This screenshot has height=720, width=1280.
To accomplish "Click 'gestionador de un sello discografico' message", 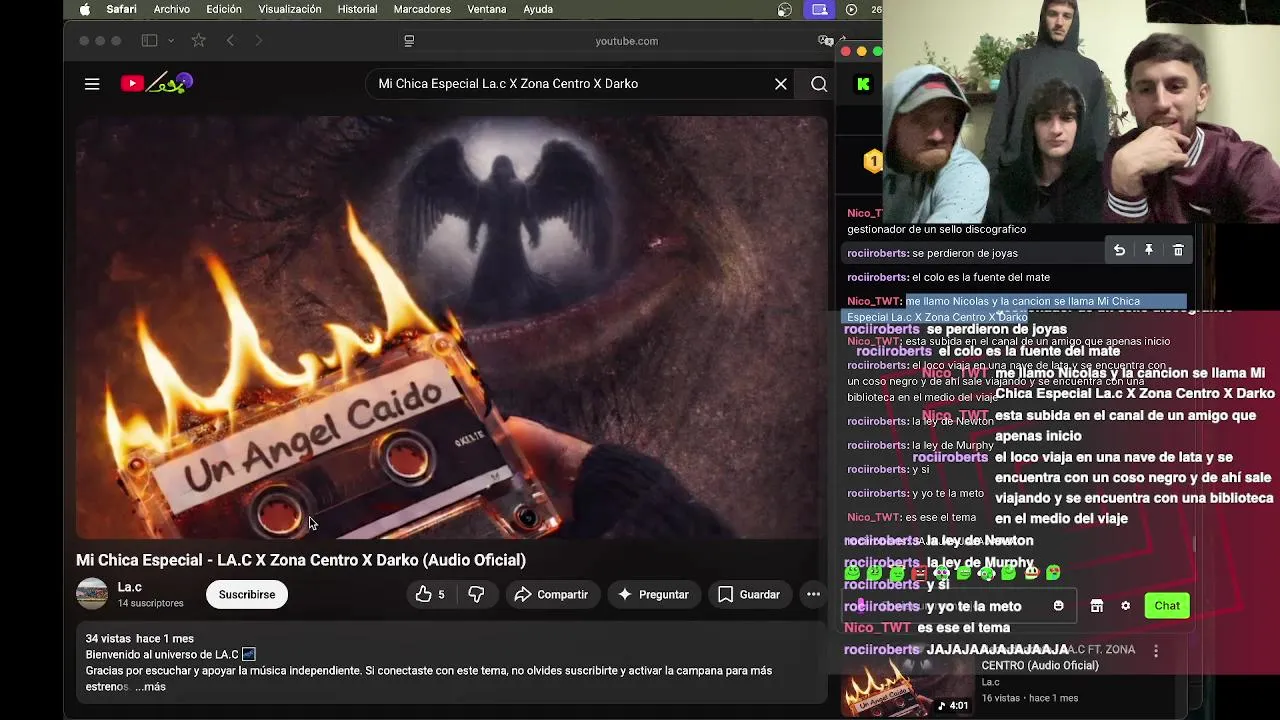I will click(936, 230).
